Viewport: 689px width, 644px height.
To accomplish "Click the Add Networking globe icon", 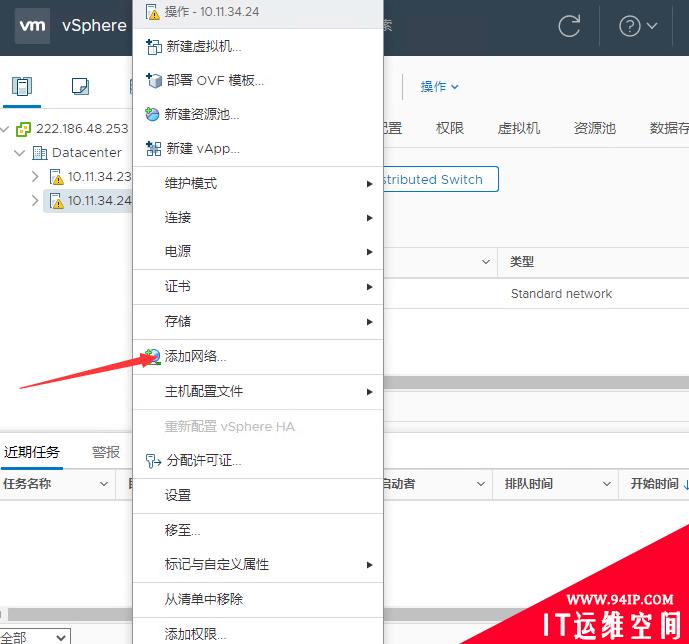I will point(152,356).
